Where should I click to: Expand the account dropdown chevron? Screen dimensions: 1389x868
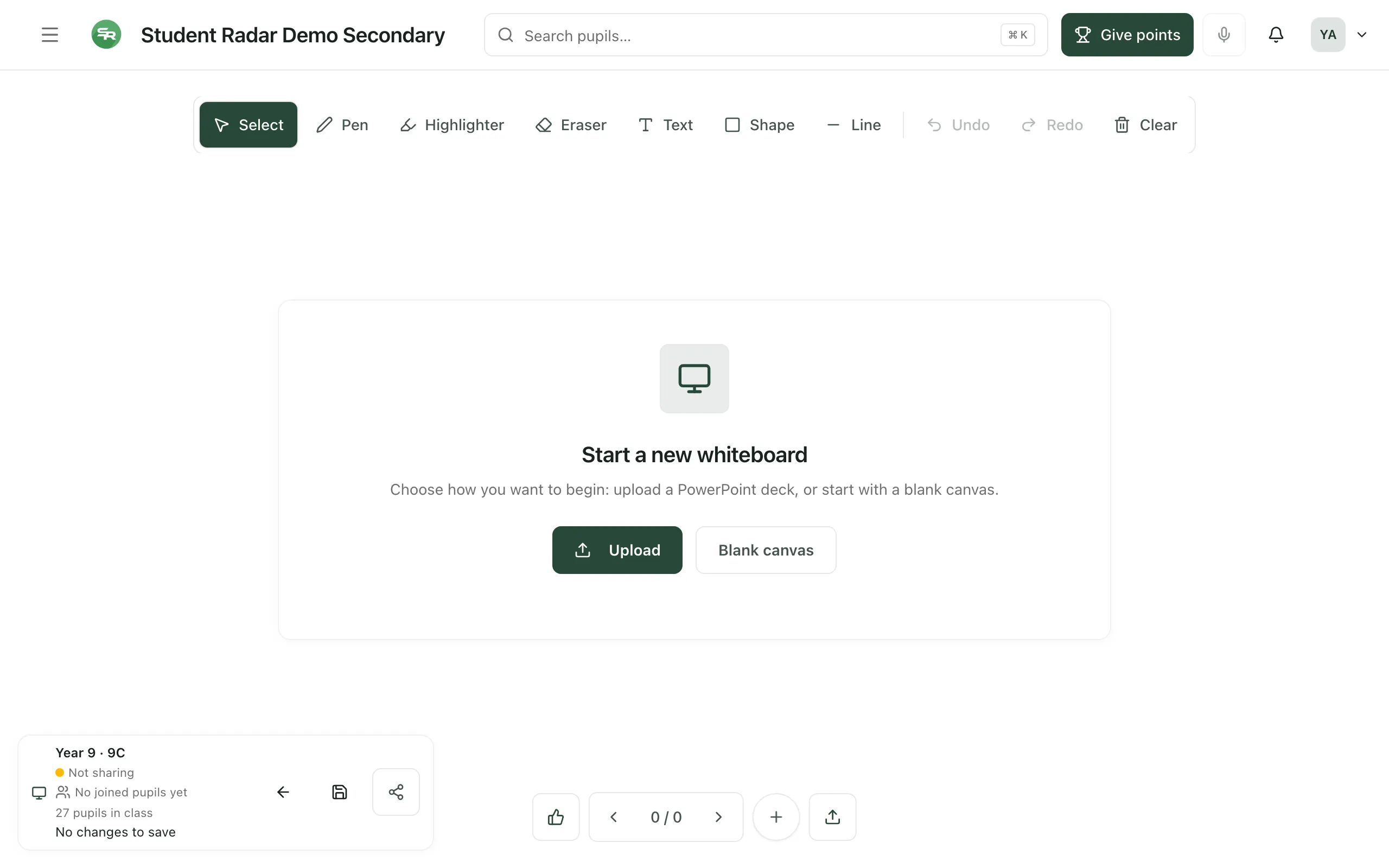pos(1361,35)
